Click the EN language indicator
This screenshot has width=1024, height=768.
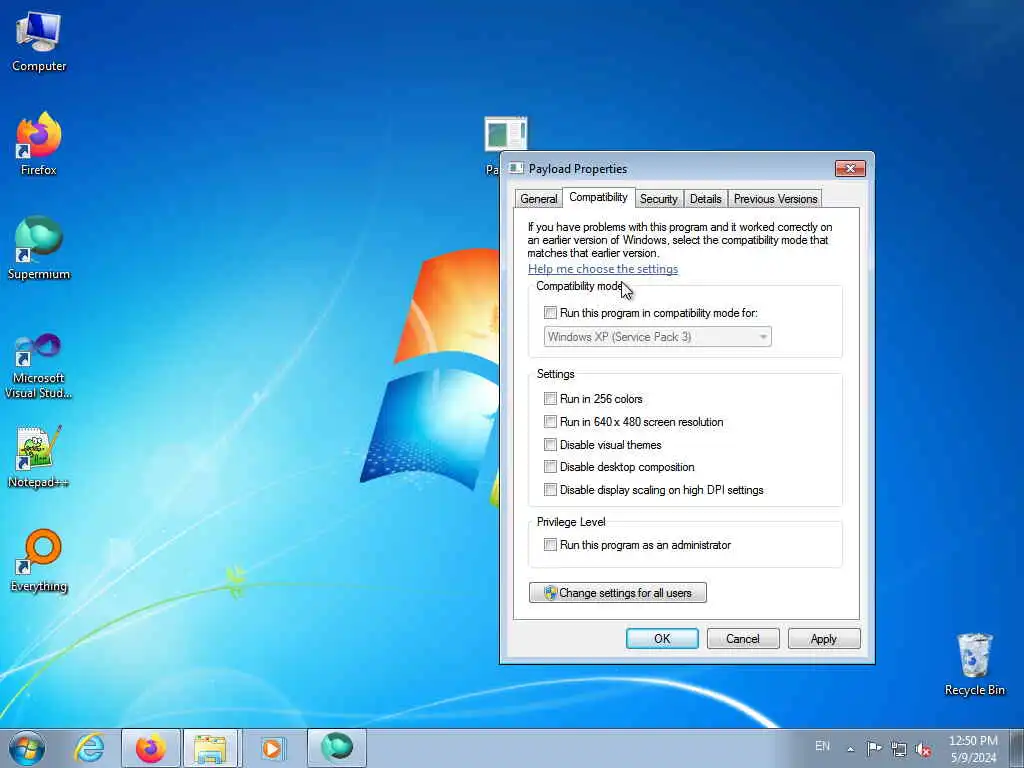pyautogui.click(x=822, y=746)
